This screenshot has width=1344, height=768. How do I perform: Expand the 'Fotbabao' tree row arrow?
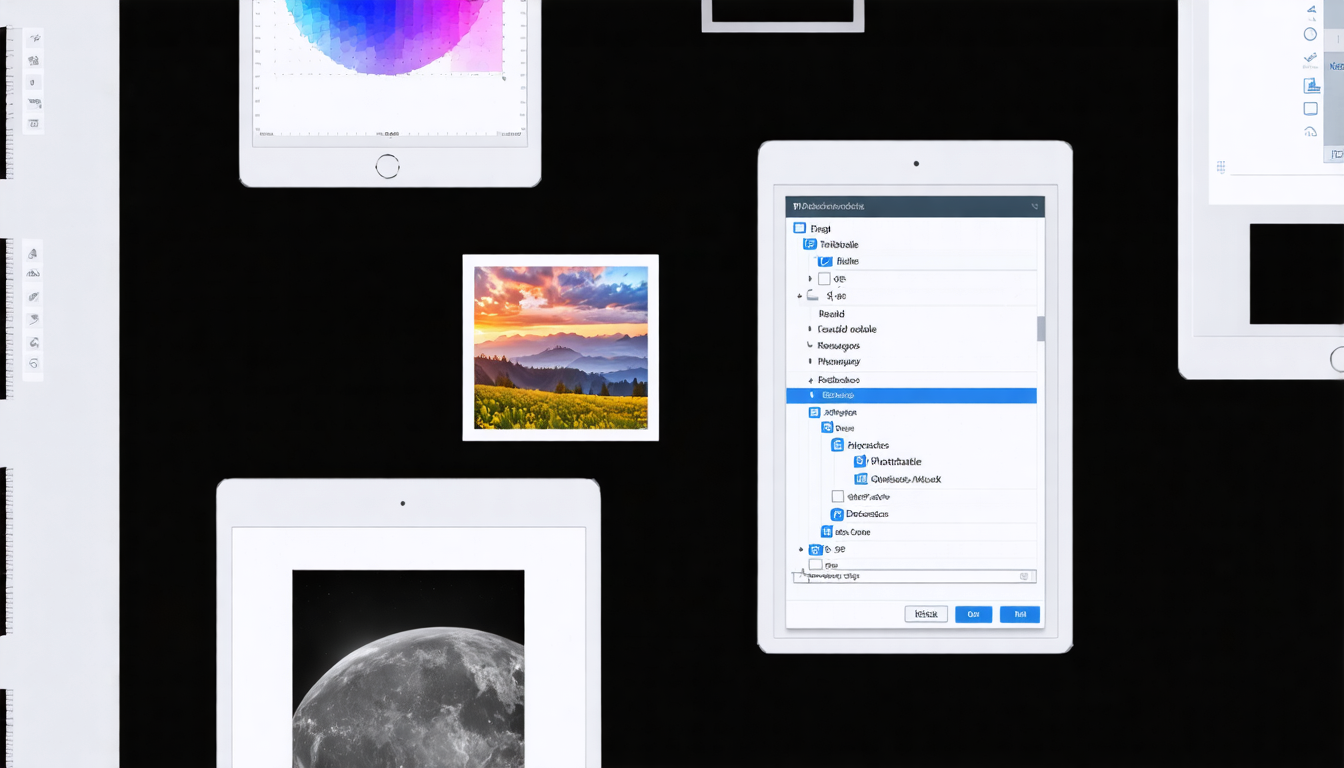click(809, 380)
